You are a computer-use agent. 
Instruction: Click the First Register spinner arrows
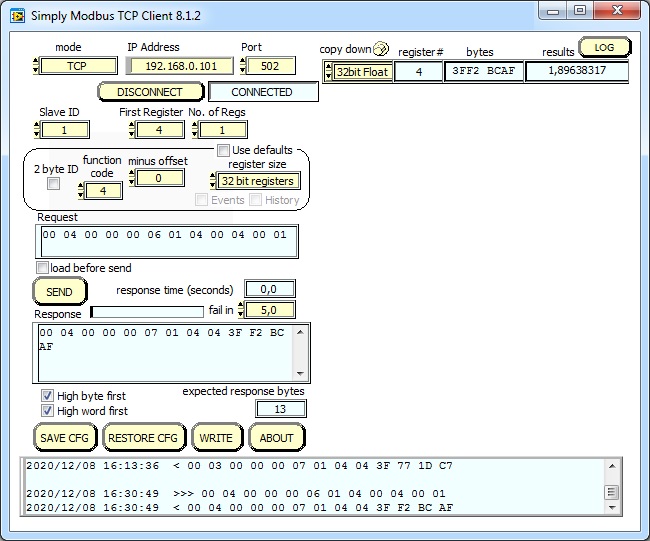tap(132, 130)
